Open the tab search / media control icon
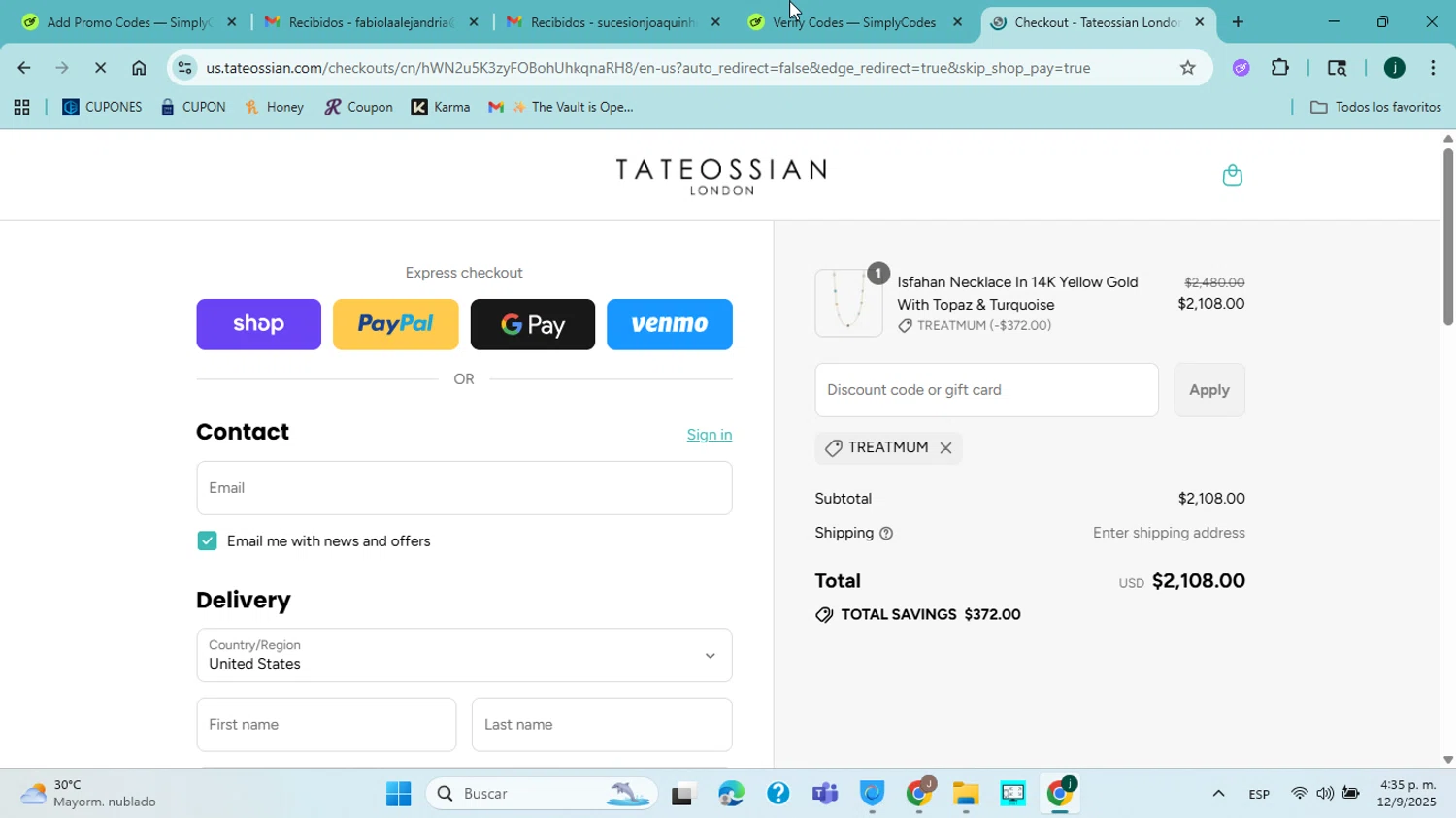The height and width of the screenshot is (818, 1456). click(x=1337, y=68)
